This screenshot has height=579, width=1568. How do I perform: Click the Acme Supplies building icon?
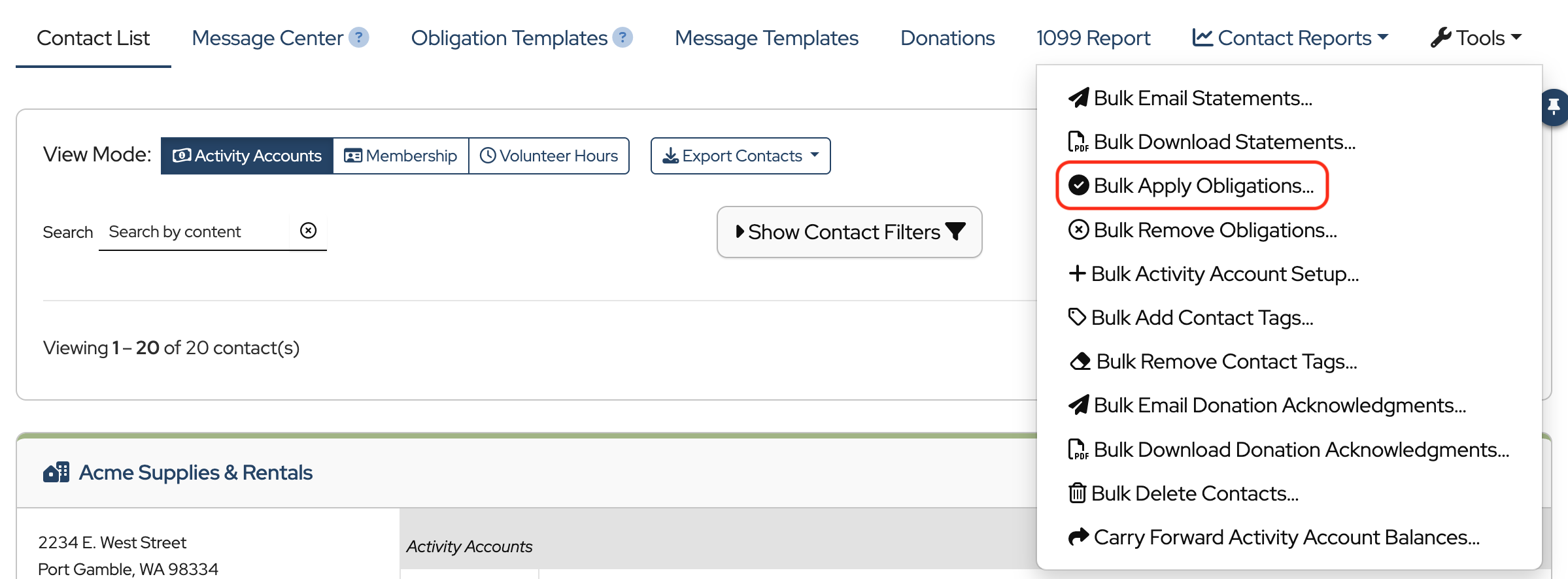(56, 472)
